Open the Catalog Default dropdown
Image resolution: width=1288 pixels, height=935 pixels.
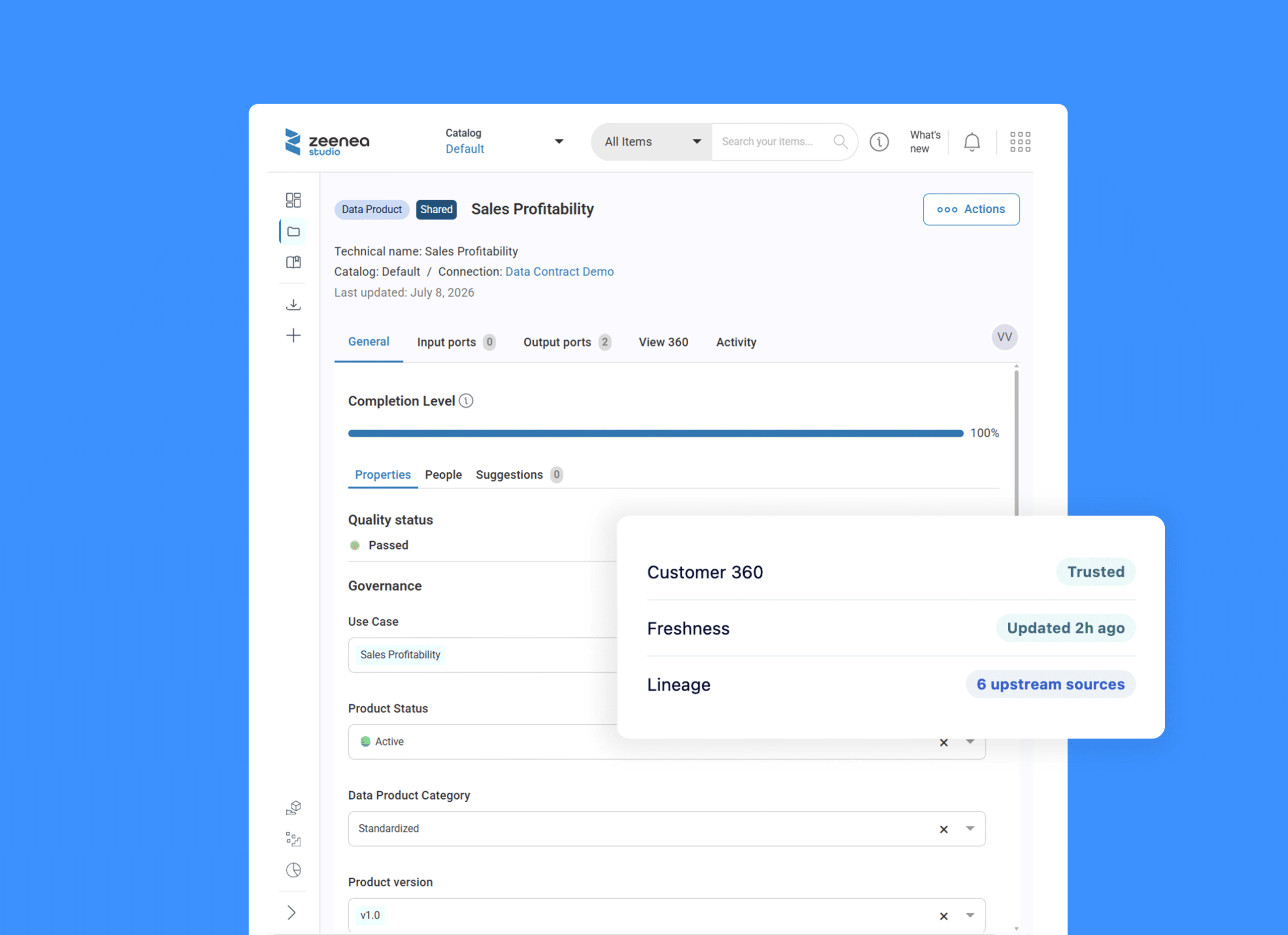pos(505,141)
